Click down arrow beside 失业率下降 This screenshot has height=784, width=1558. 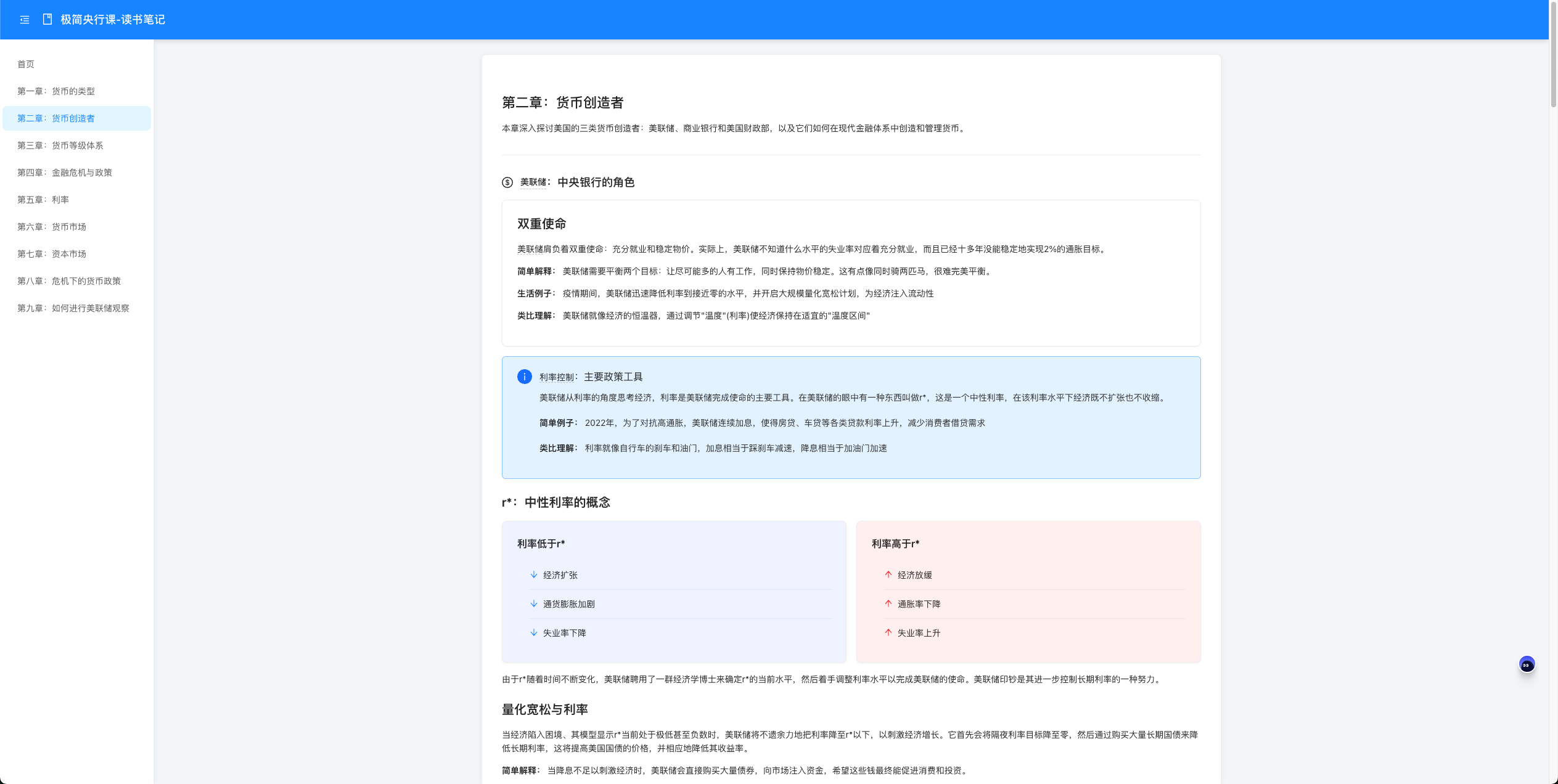tap(534, 633)
